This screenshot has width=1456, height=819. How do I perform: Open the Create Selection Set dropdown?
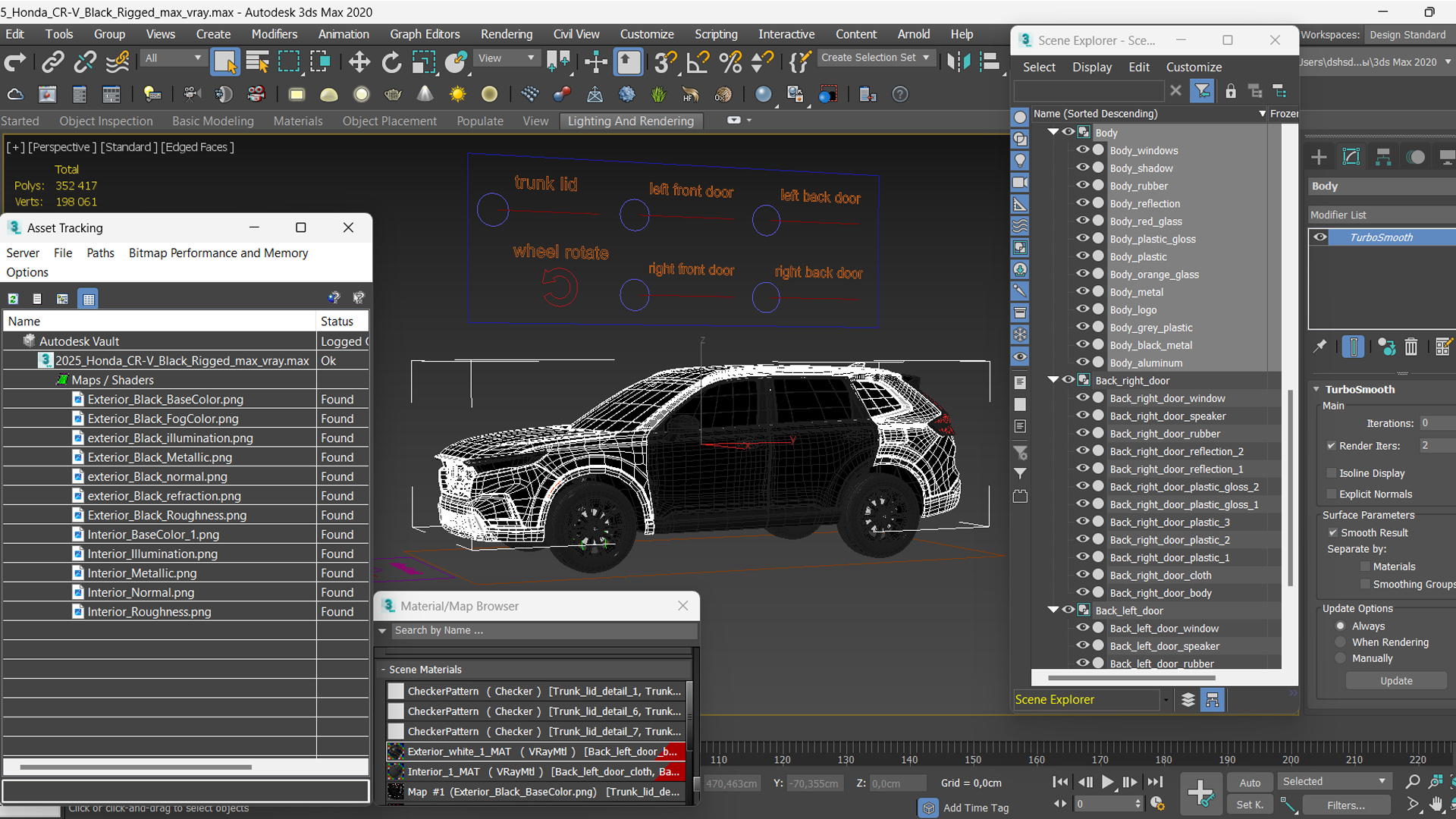pyautogui.click(x=926, y=58)
